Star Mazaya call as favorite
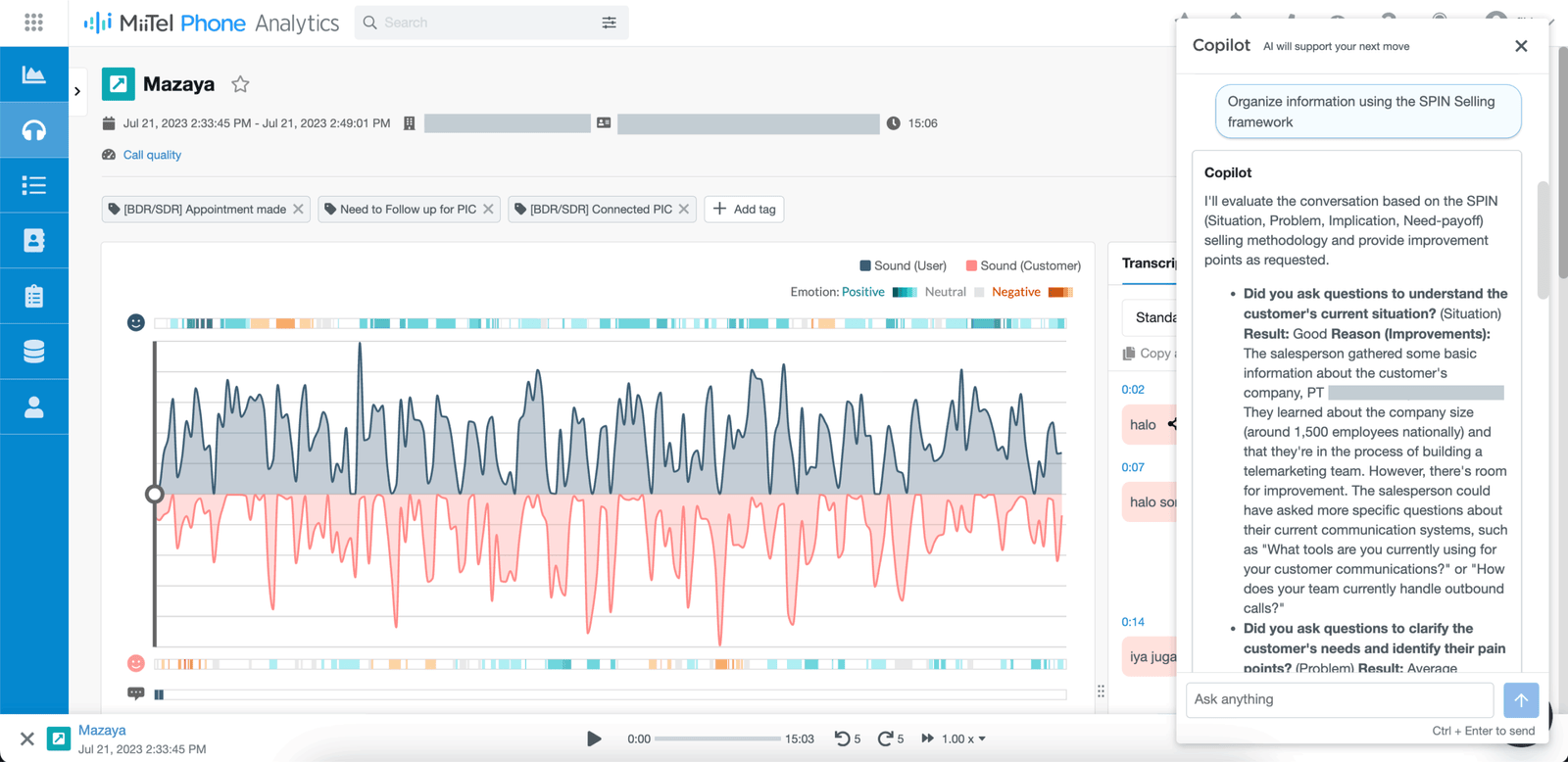The image size is (1568, 762). pyautogui.click(x=240, y=84)
